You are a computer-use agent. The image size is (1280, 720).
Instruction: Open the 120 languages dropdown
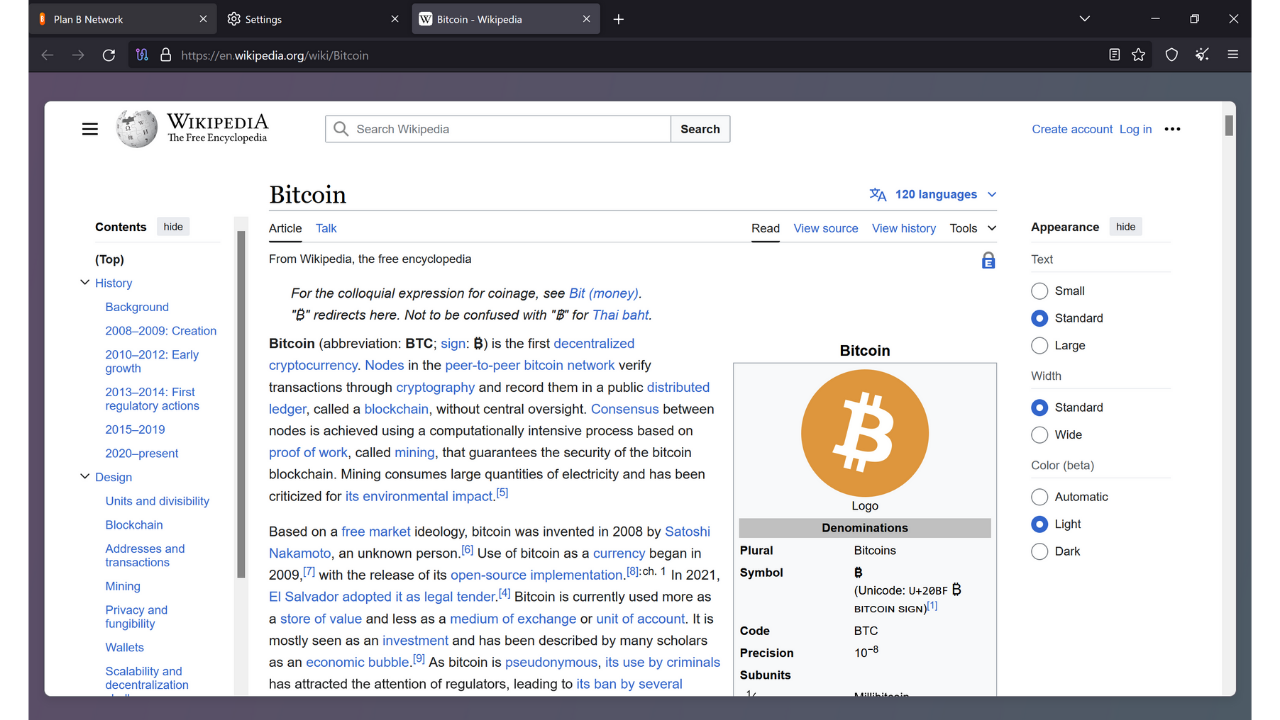[932, 194]
